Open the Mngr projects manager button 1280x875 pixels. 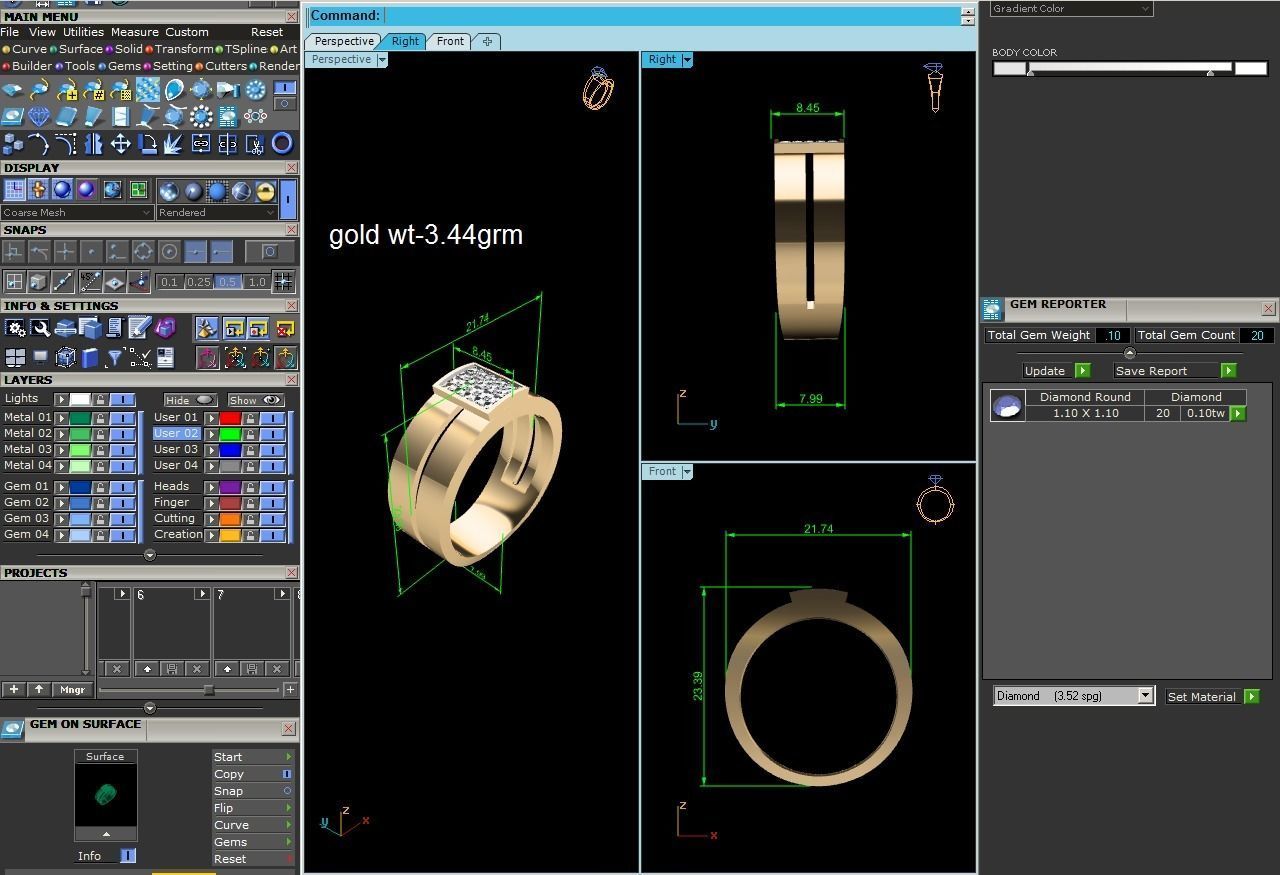(72, 690)
